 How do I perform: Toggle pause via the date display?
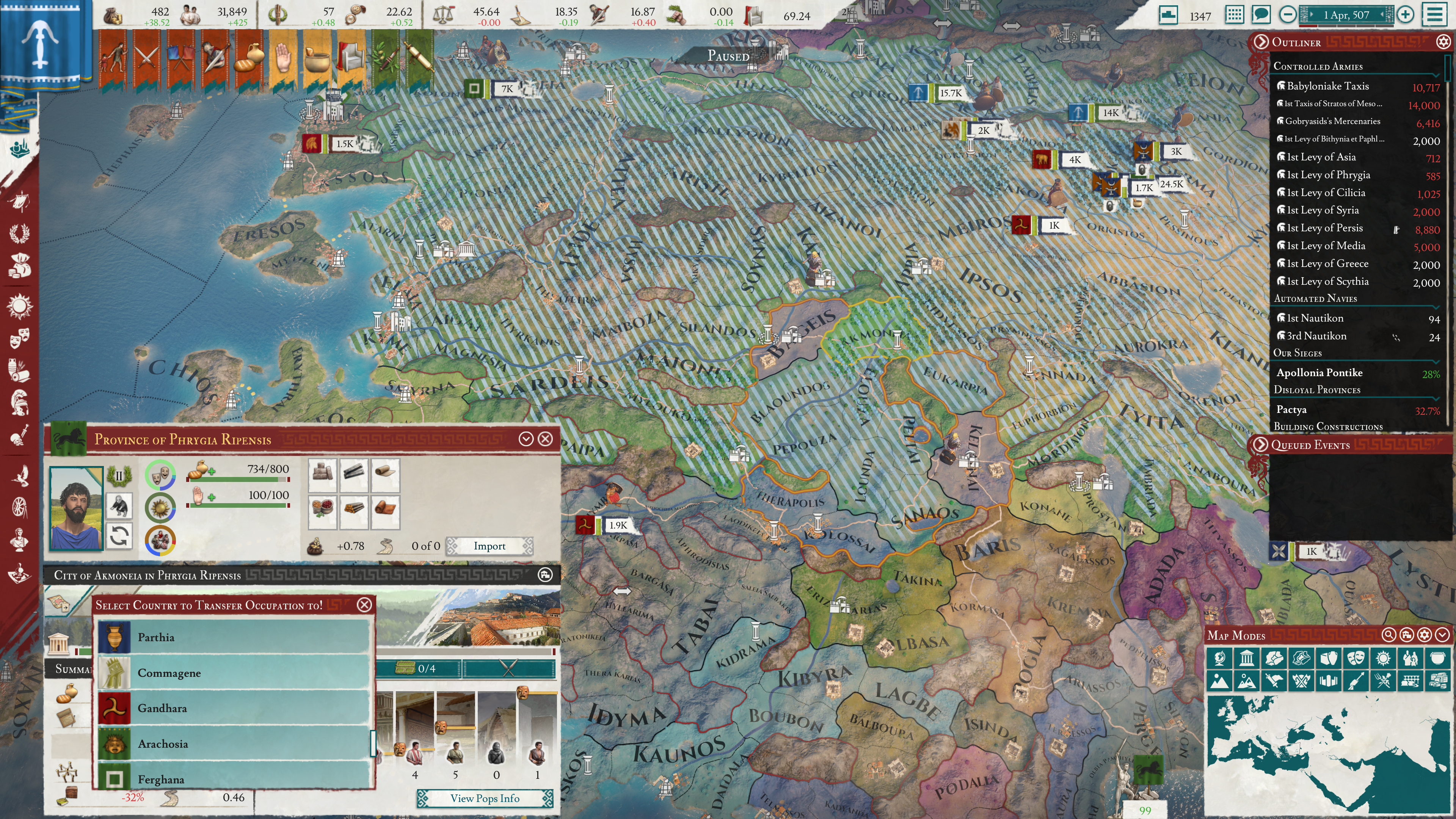1346,15
